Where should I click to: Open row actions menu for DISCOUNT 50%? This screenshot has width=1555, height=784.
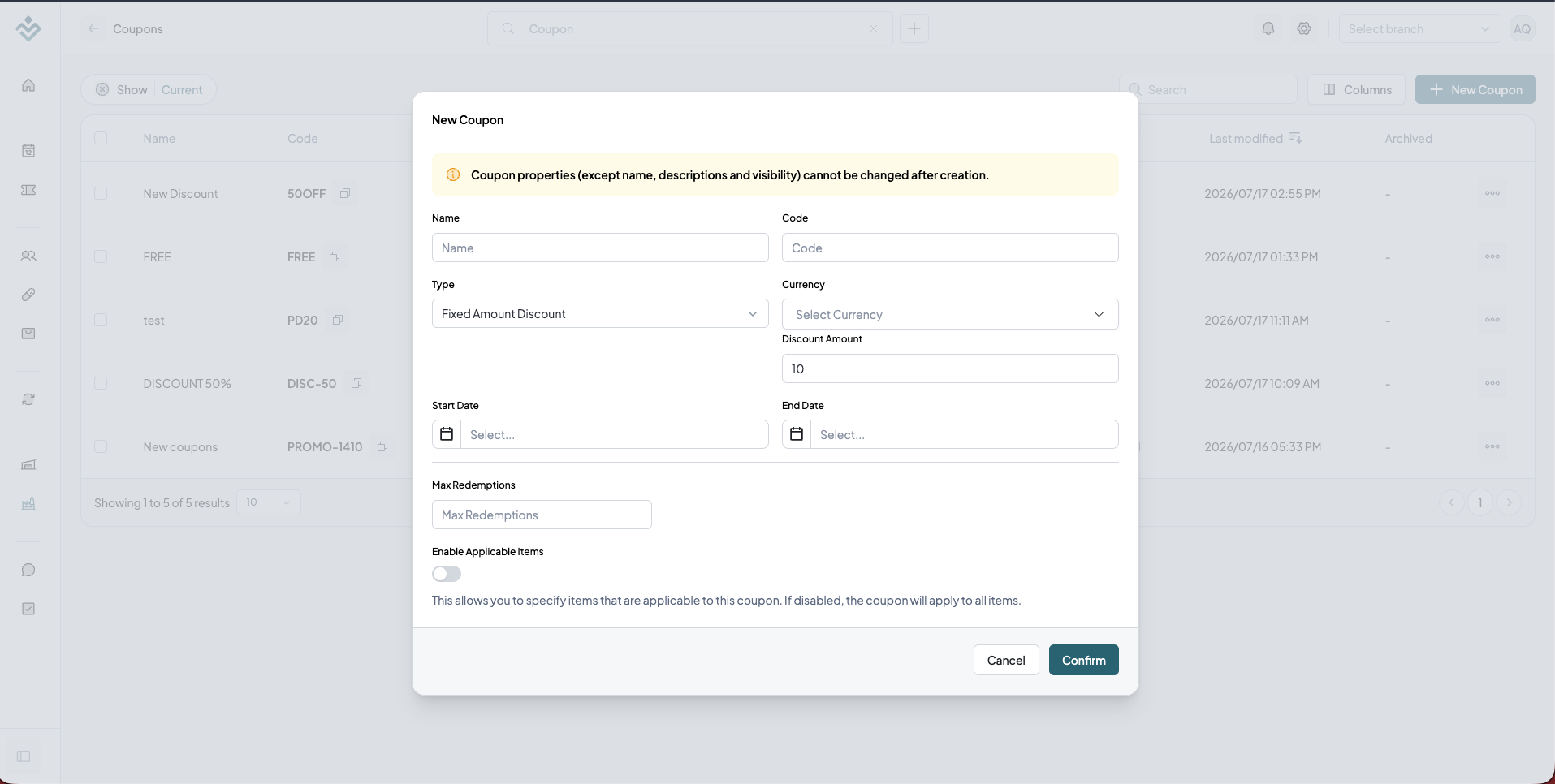tap(1492, 383)
